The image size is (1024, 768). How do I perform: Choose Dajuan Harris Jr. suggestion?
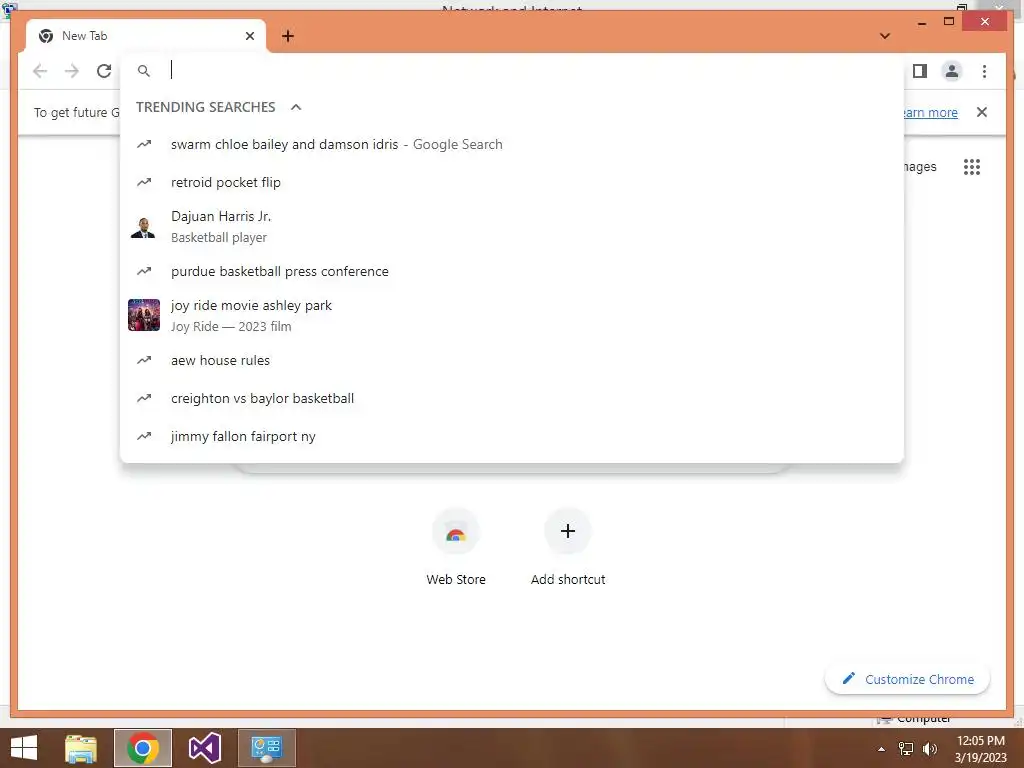click(x=512, y=227)
